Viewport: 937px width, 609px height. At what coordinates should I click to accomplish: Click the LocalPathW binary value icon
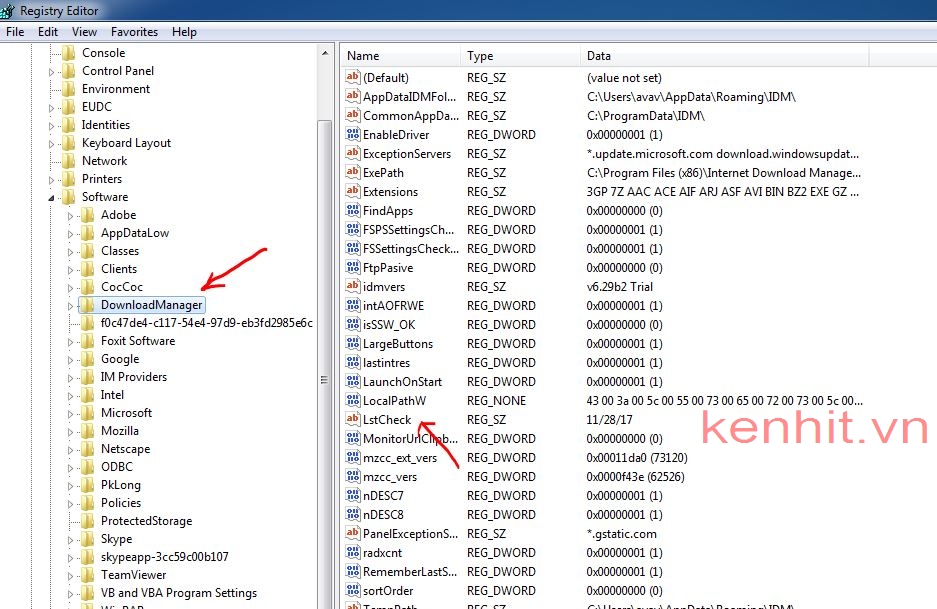point(352,401)
